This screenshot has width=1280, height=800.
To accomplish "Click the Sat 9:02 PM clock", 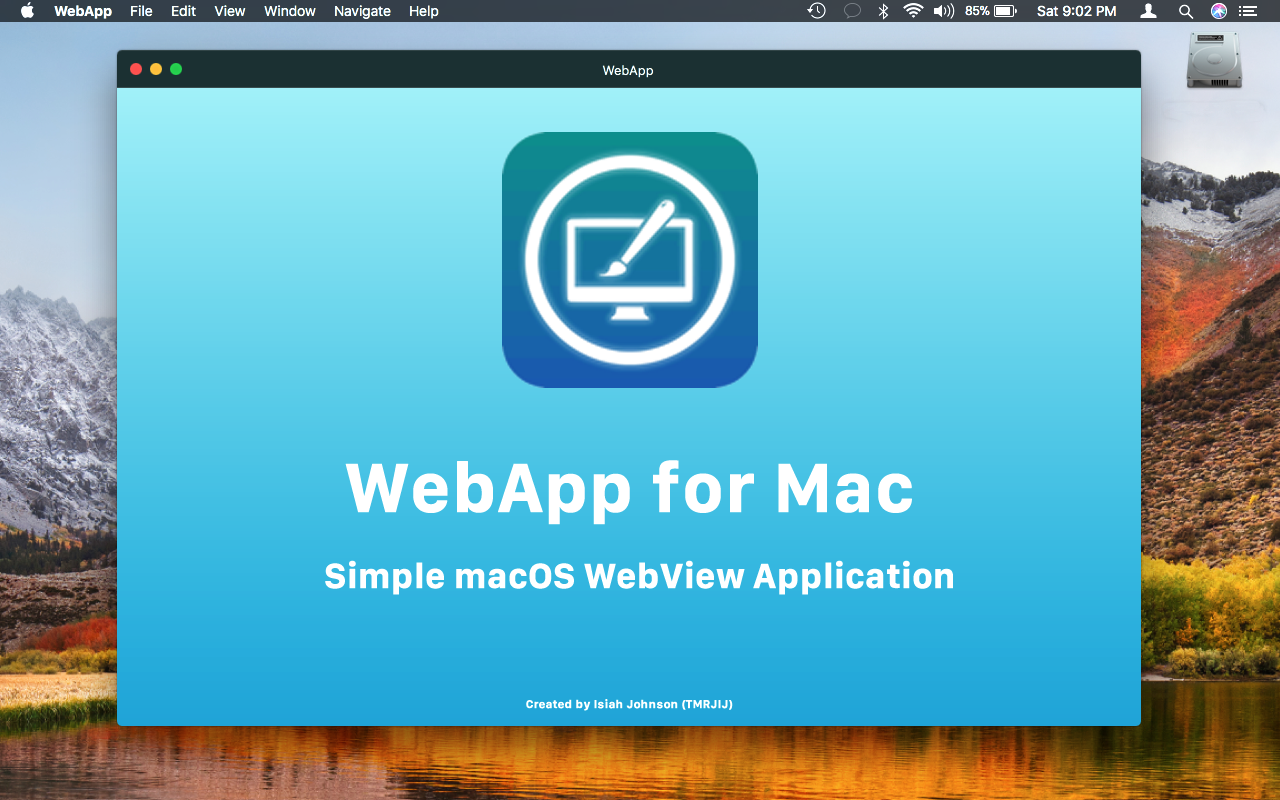I will 1076,11.
